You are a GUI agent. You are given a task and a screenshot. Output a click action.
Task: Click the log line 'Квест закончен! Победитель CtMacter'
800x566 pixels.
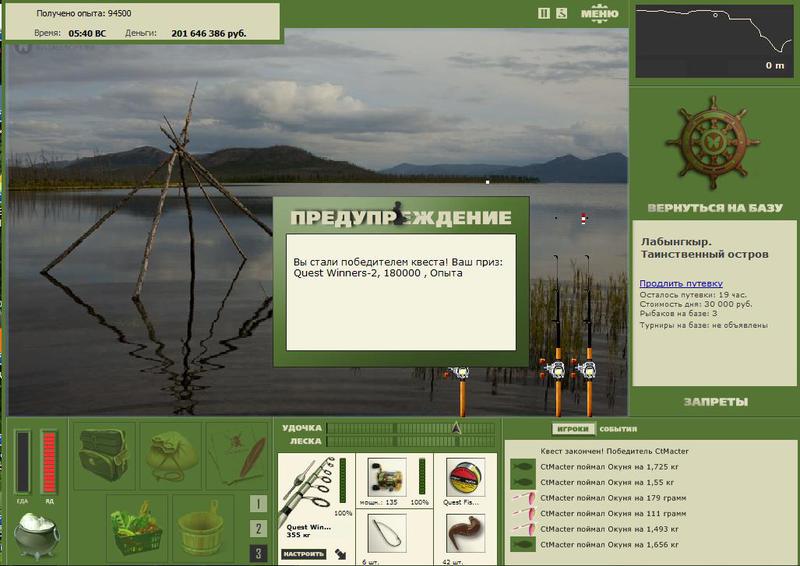pyautogui.click(x=614, y=451)
